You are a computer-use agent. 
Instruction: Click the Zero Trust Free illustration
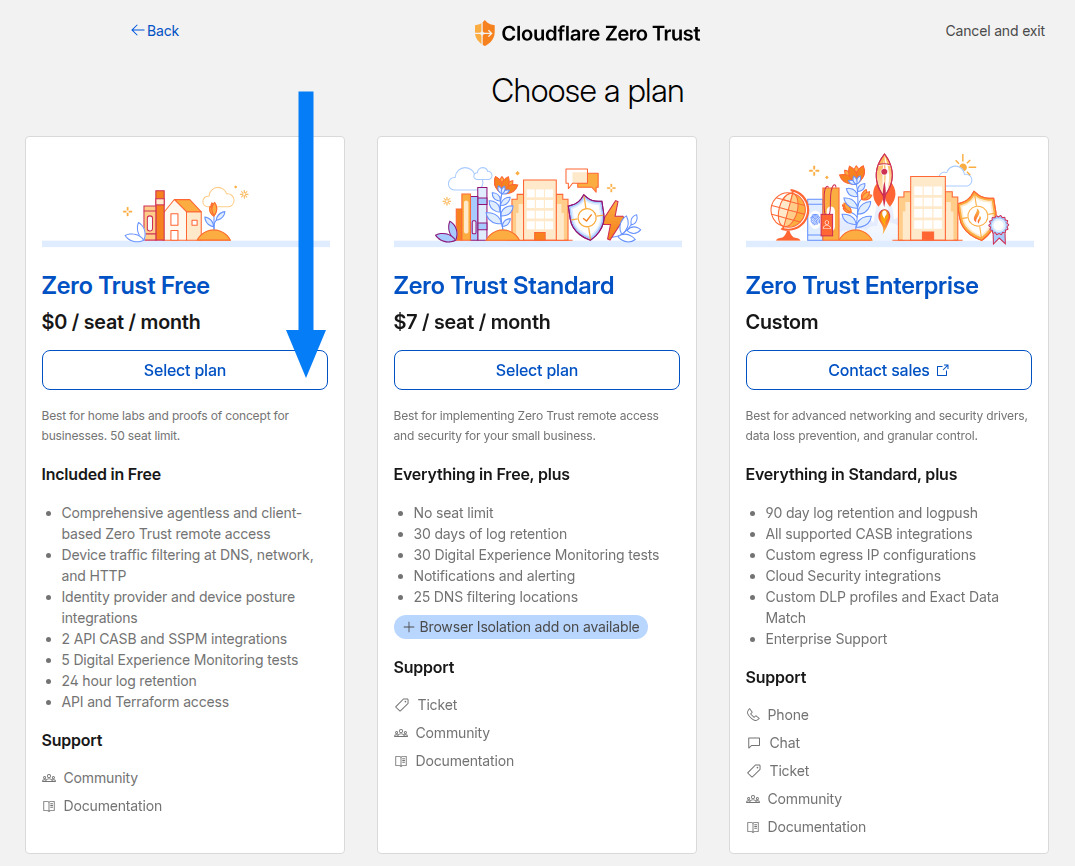186,211
